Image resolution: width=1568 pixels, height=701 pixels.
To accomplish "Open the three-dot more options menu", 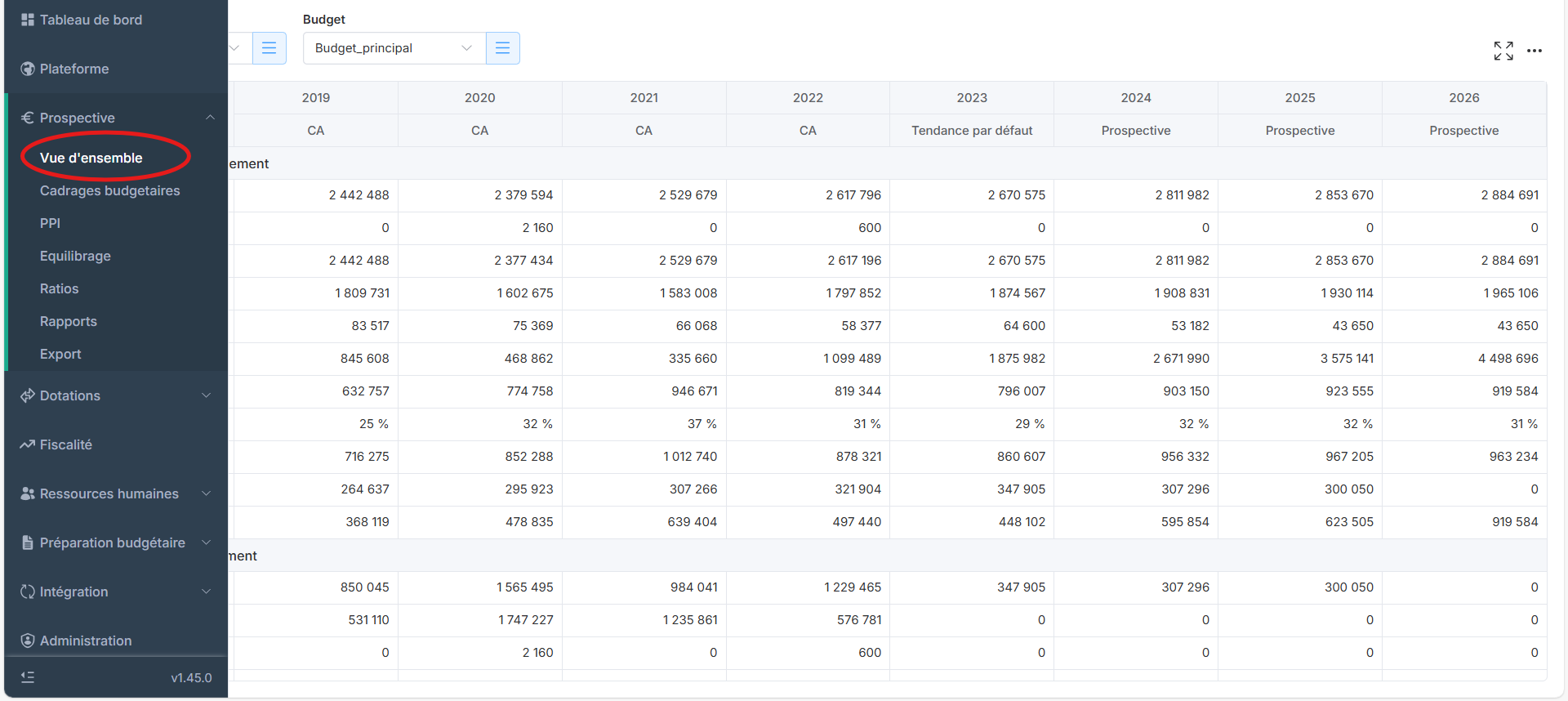I will pyautogui.click(x=1535, y=51).
